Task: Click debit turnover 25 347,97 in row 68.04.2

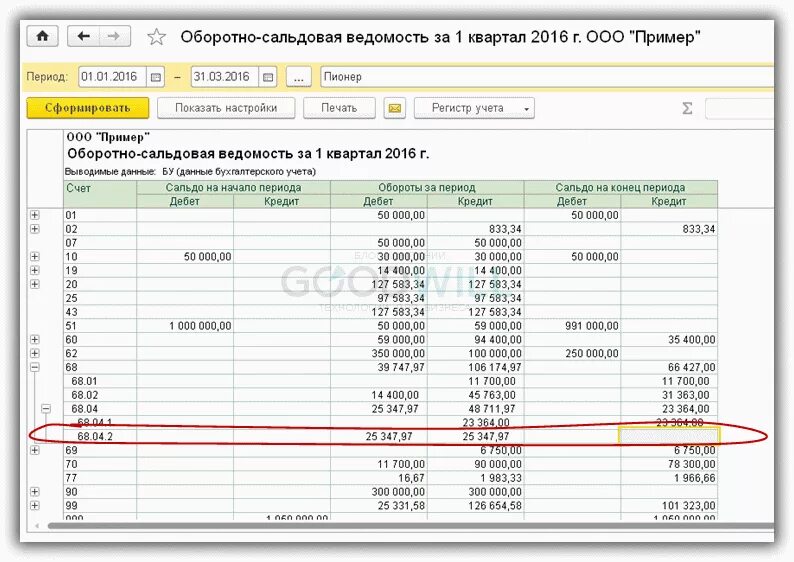Action: click(x=389, y=436)
